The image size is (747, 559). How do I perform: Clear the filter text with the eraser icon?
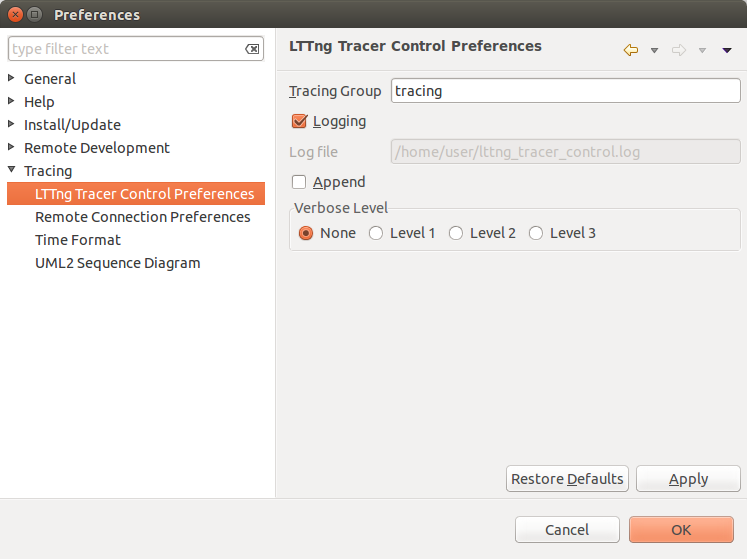[x=252, y=49]
